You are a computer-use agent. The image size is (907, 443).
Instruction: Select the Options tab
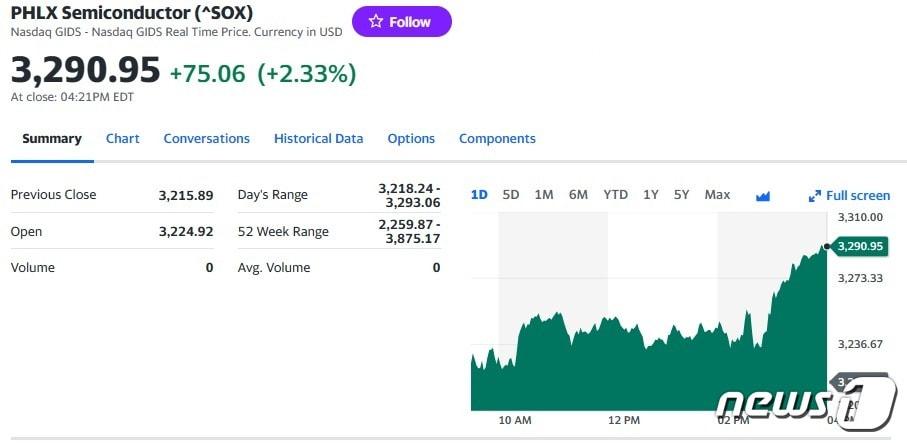(411, 139)
